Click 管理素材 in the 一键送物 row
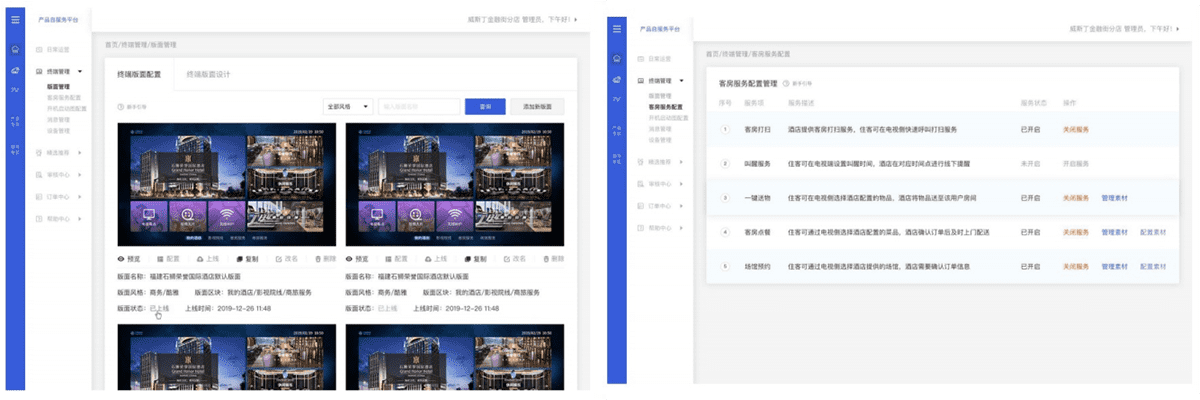The width and height of the screenshot is (1200, 400). pos(1114,198)
